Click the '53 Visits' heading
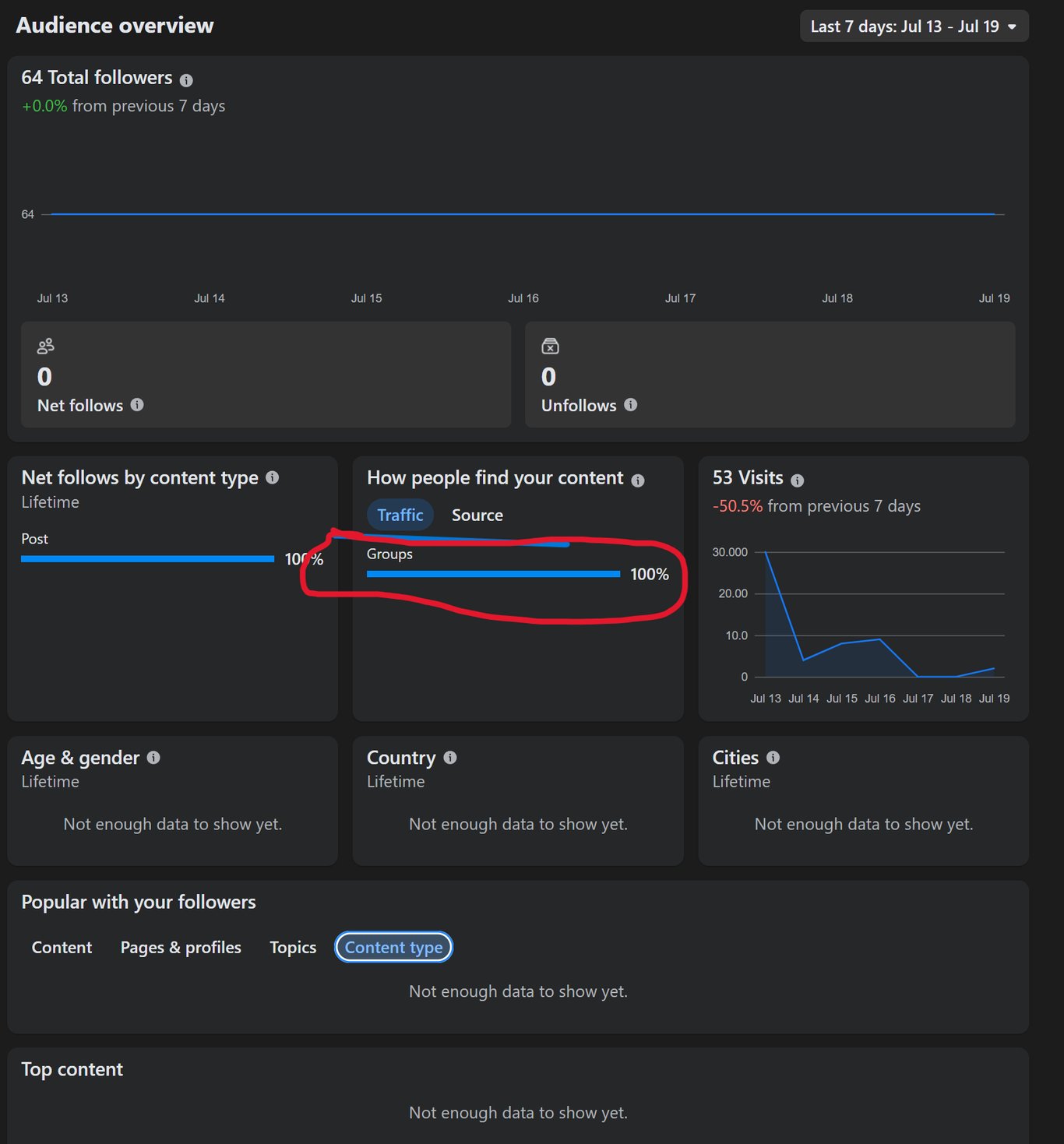Image resolution: width=1064 pixels, height=1144 pixels. coord(748,477)
